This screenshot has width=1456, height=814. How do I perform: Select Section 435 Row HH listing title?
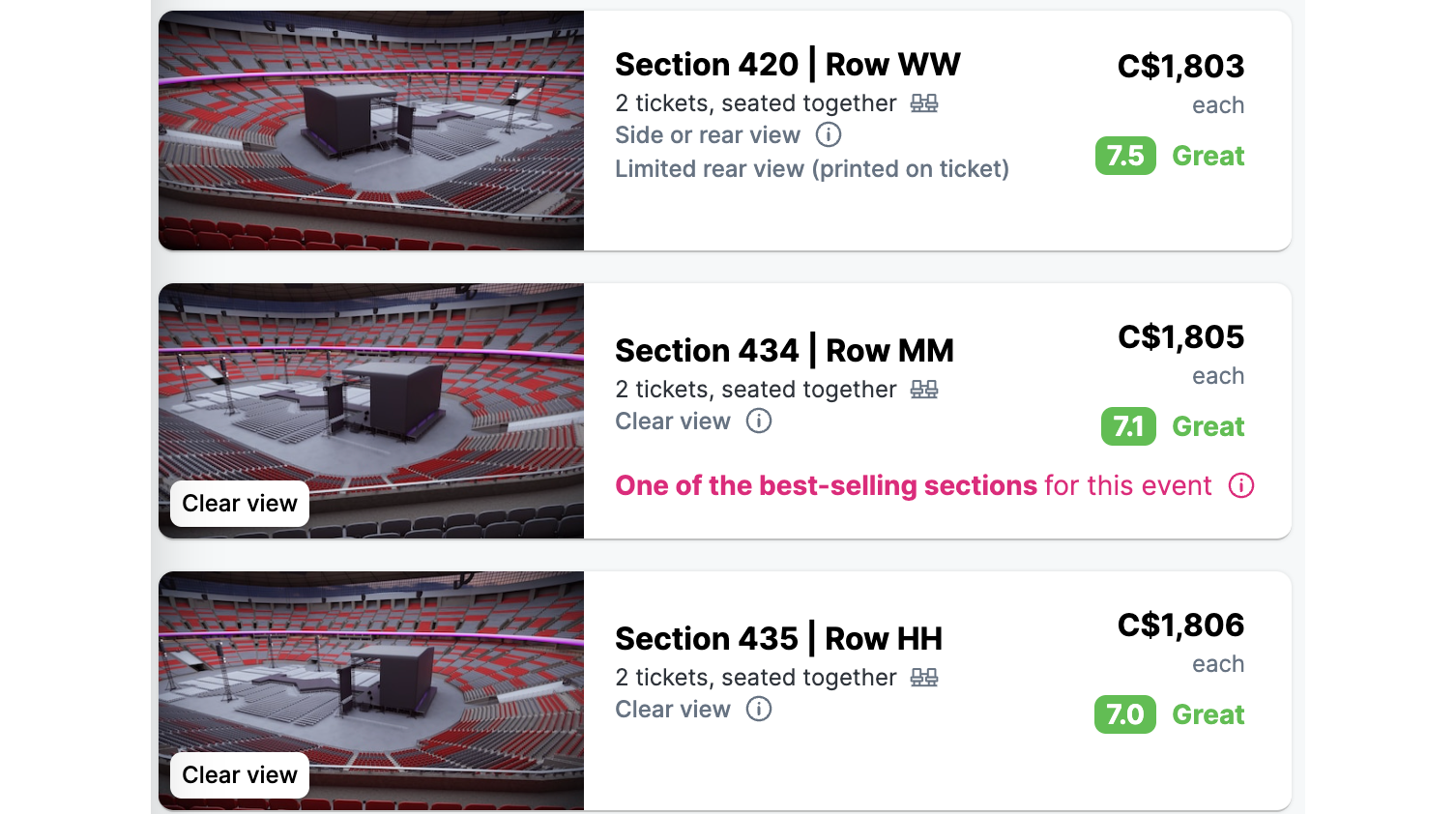[x=778, y=639]
